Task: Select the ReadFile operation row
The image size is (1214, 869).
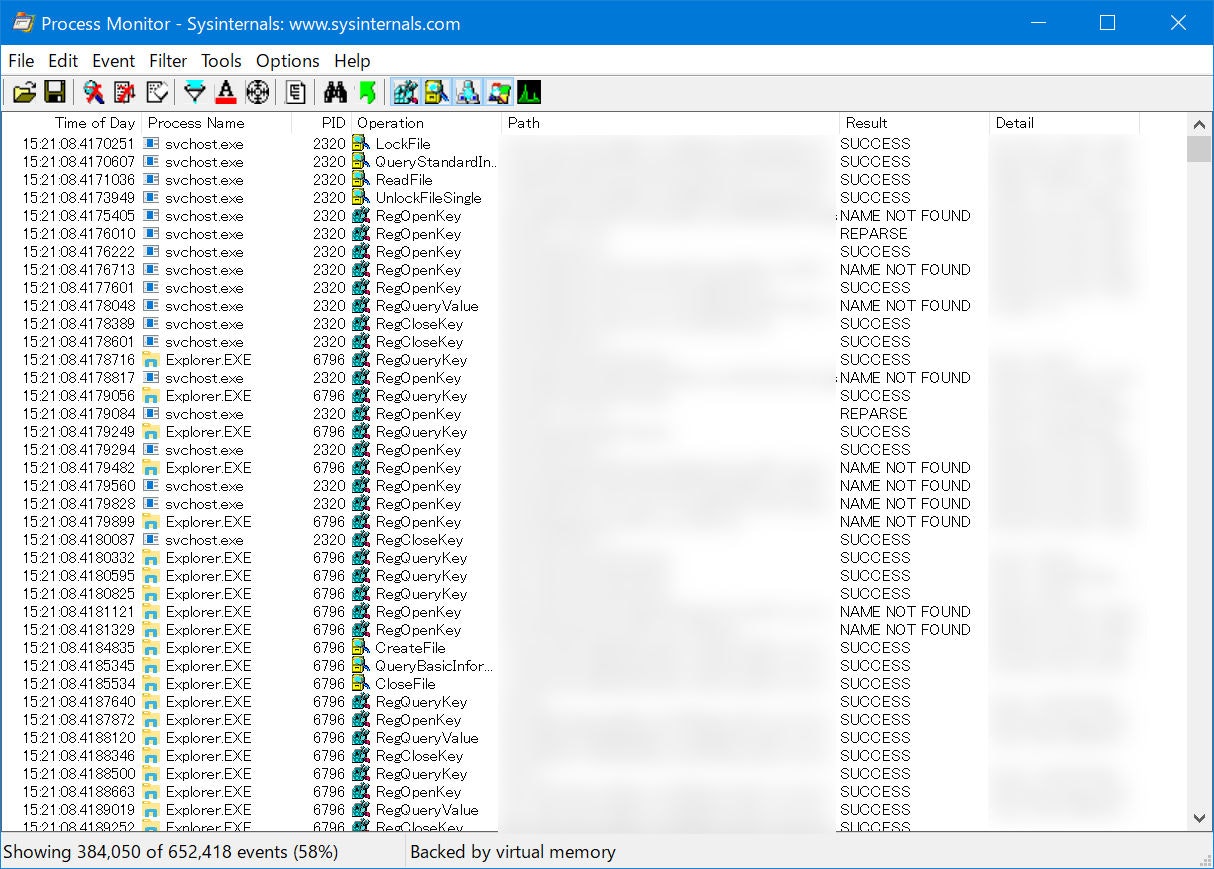Action: click(593, 180)
